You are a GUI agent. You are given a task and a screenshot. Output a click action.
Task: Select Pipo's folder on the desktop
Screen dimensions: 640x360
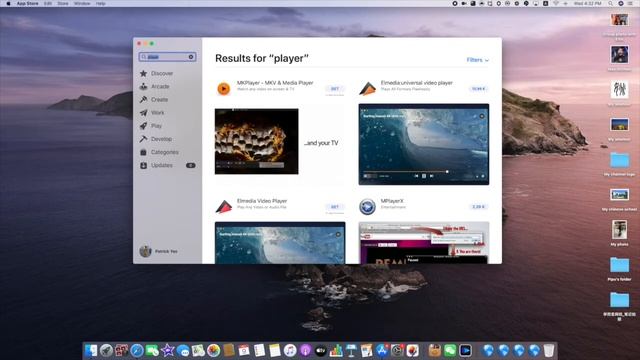(x=619, y=269)
